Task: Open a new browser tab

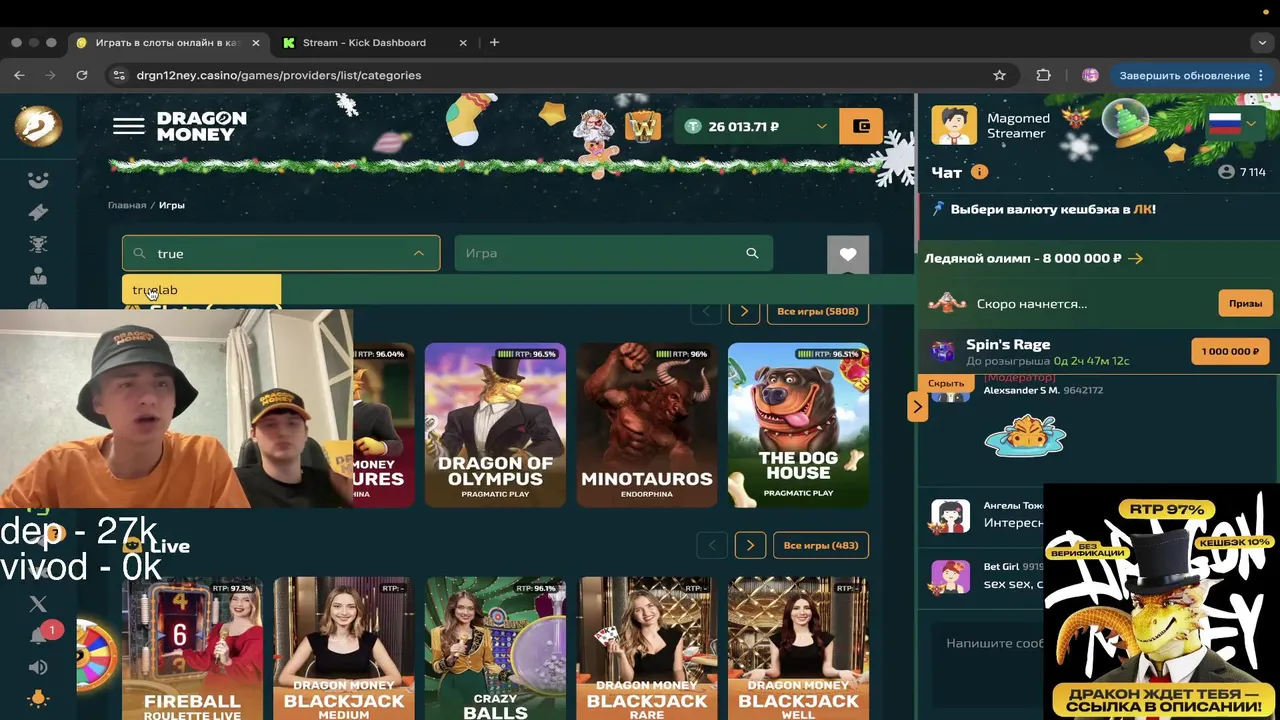Action: coord(494,43)
